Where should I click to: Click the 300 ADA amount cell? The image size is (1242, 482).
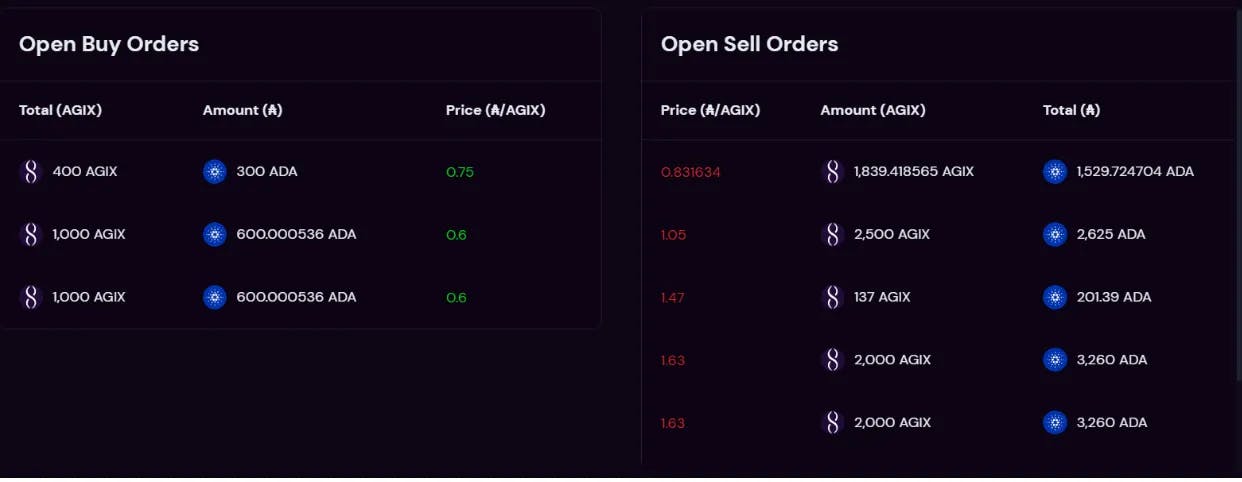click(x=250, y=172)
